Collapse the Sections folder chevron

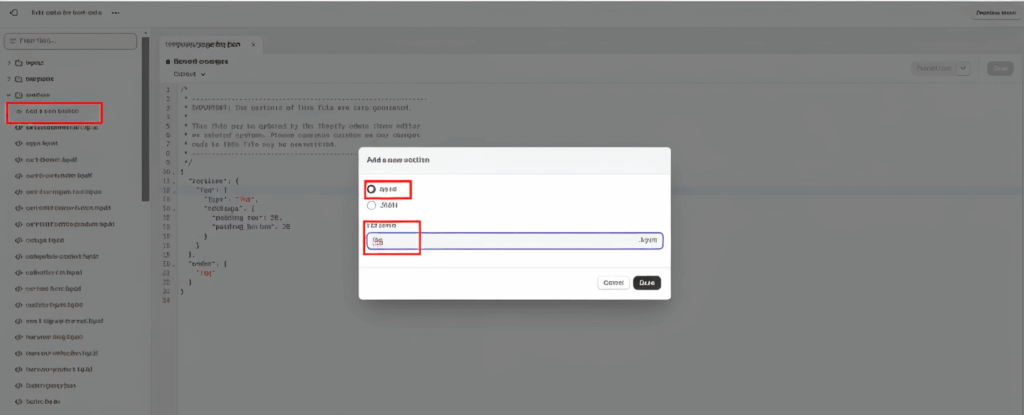click(9, 94)
